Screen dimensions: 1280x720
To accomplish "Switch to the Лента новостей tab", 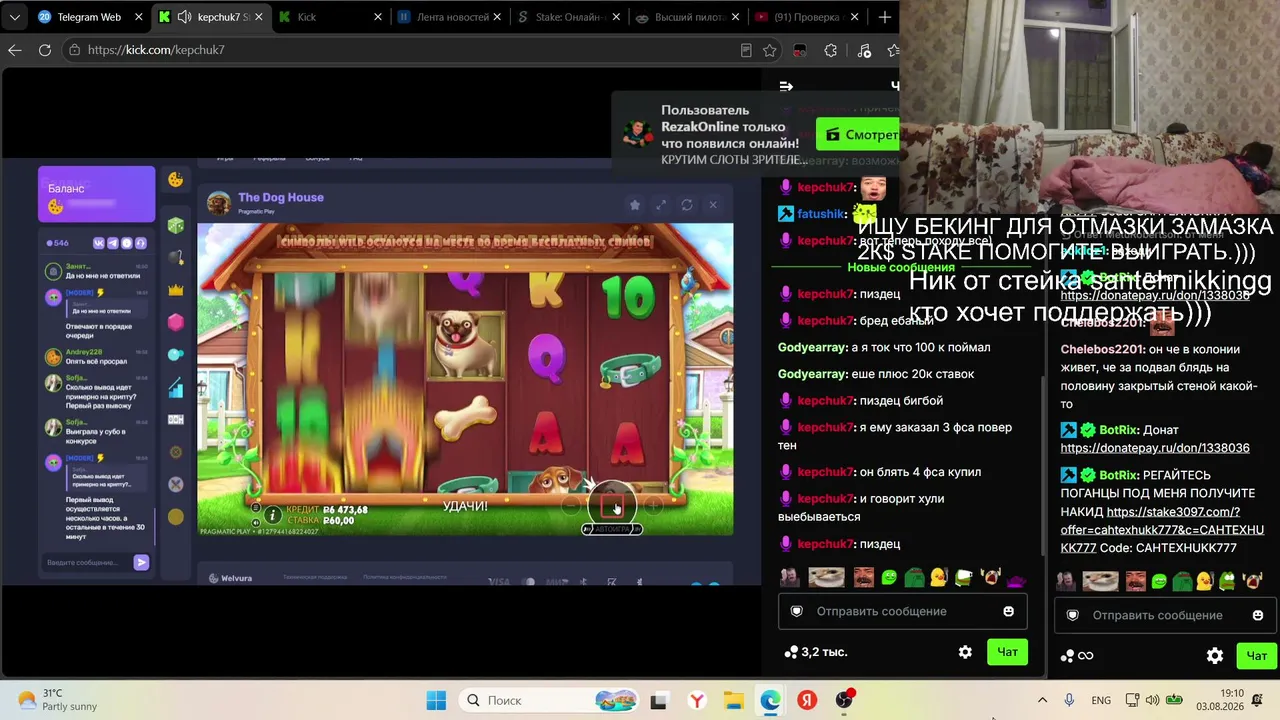I will point(450,17).
